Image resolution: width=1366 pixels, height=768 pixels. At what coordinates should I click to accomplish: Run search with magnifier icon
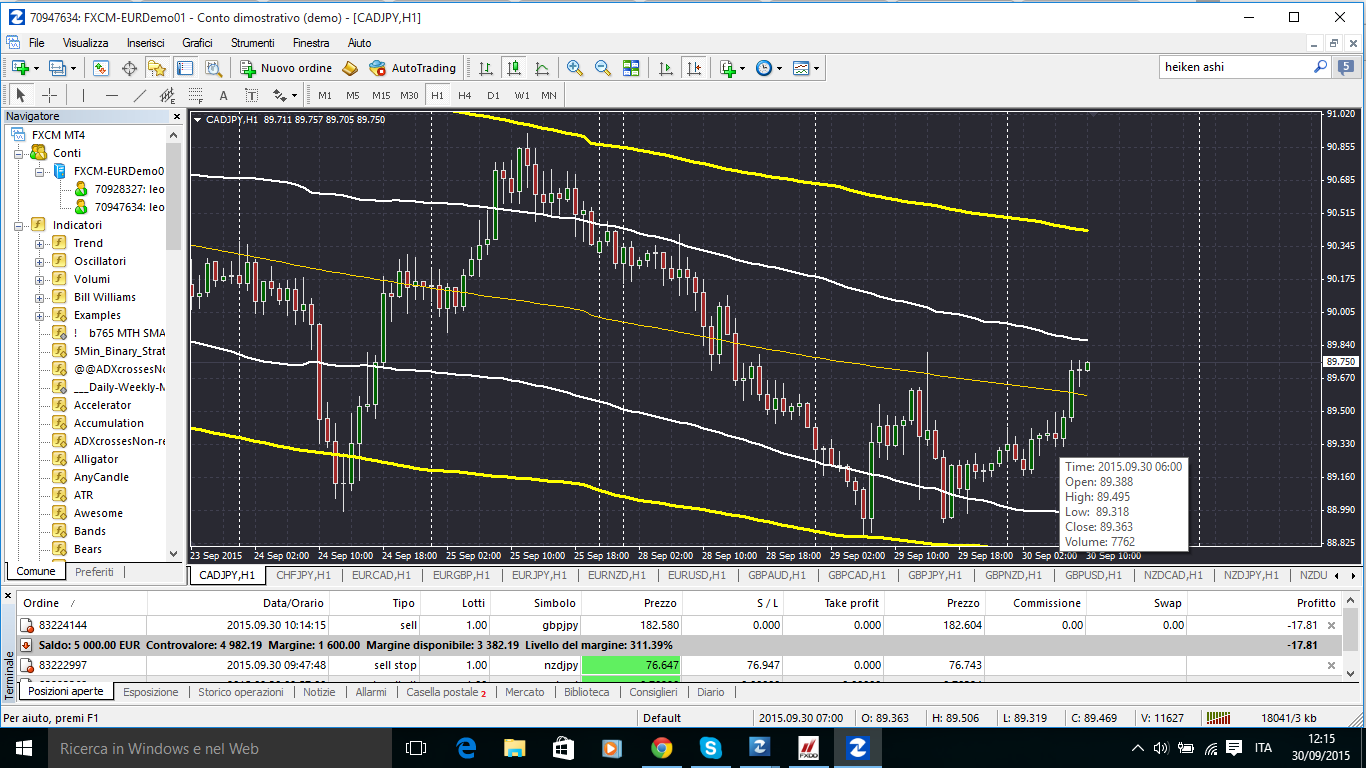tap(1321, 67)
